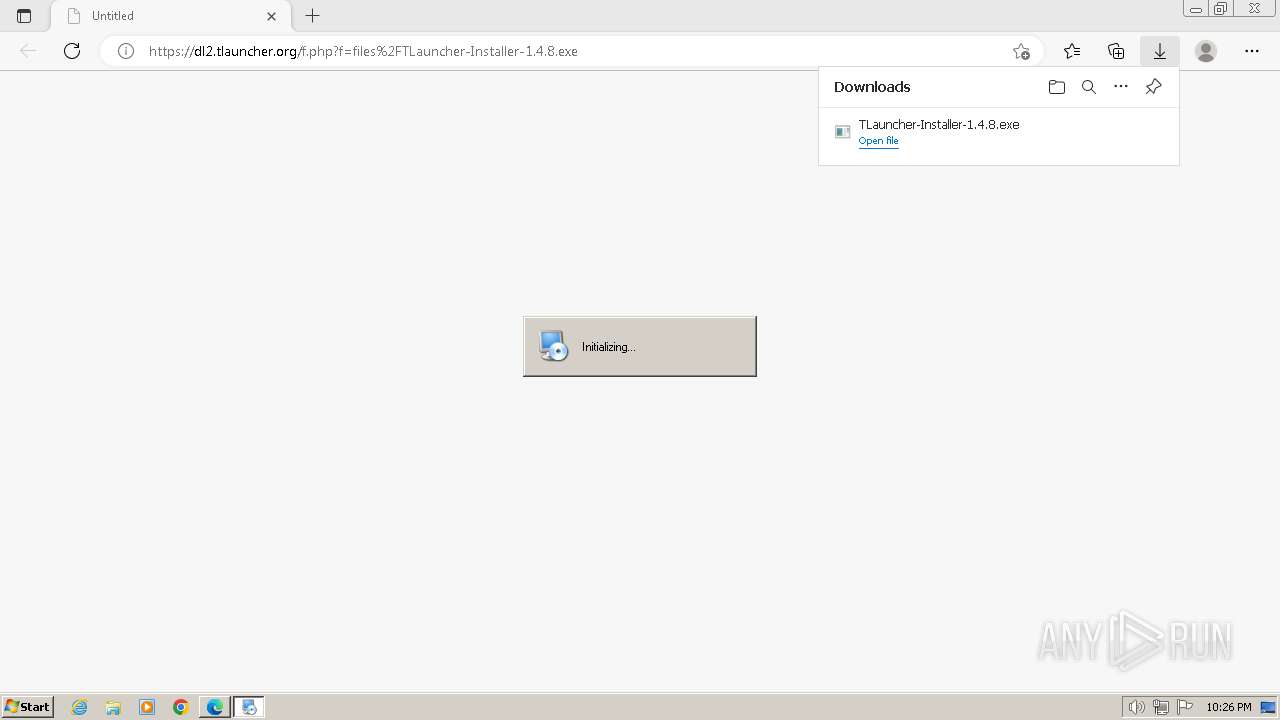Open the Windows Start button
The width and height of the screenshot is (1280, 720).
tap(28, 707)
